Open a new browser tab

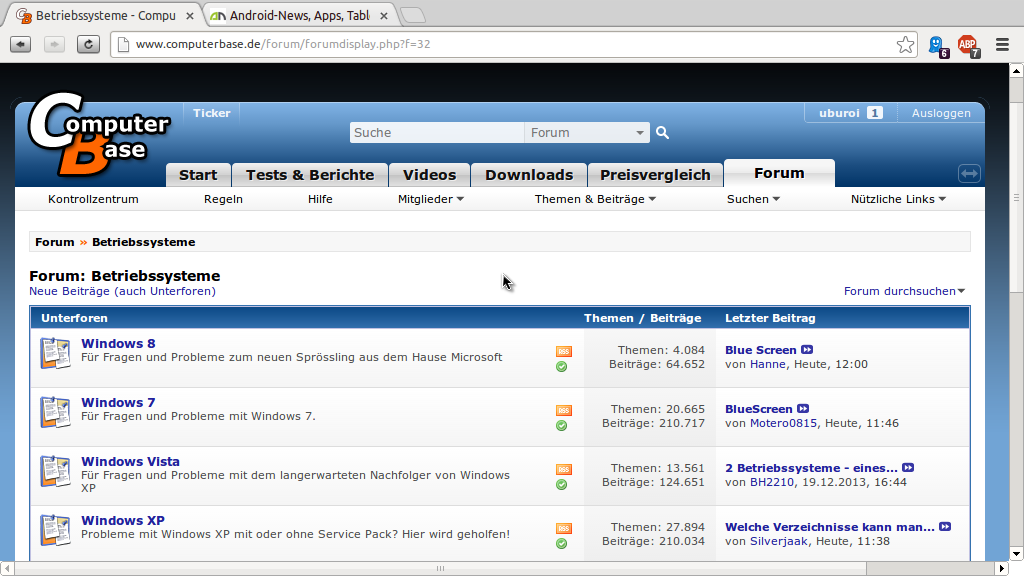click(x=412, y=15)
